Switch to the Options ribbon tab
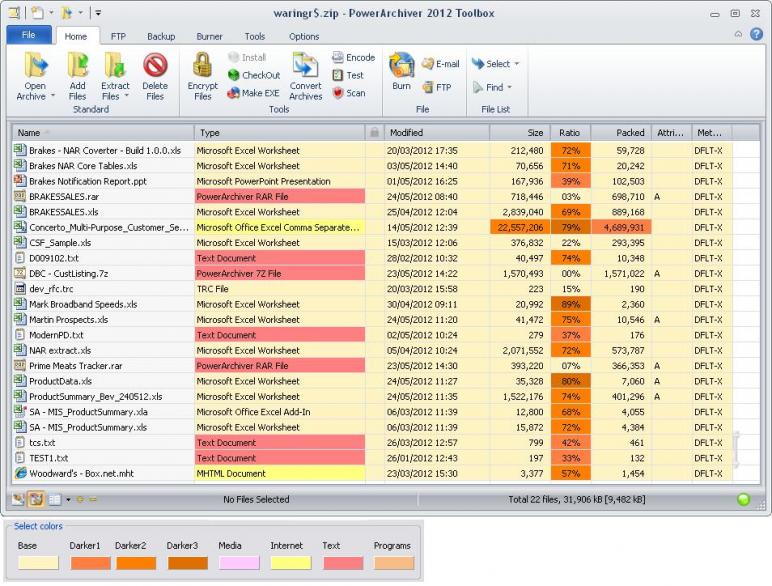The image size is (772, 586). point(304,36)
